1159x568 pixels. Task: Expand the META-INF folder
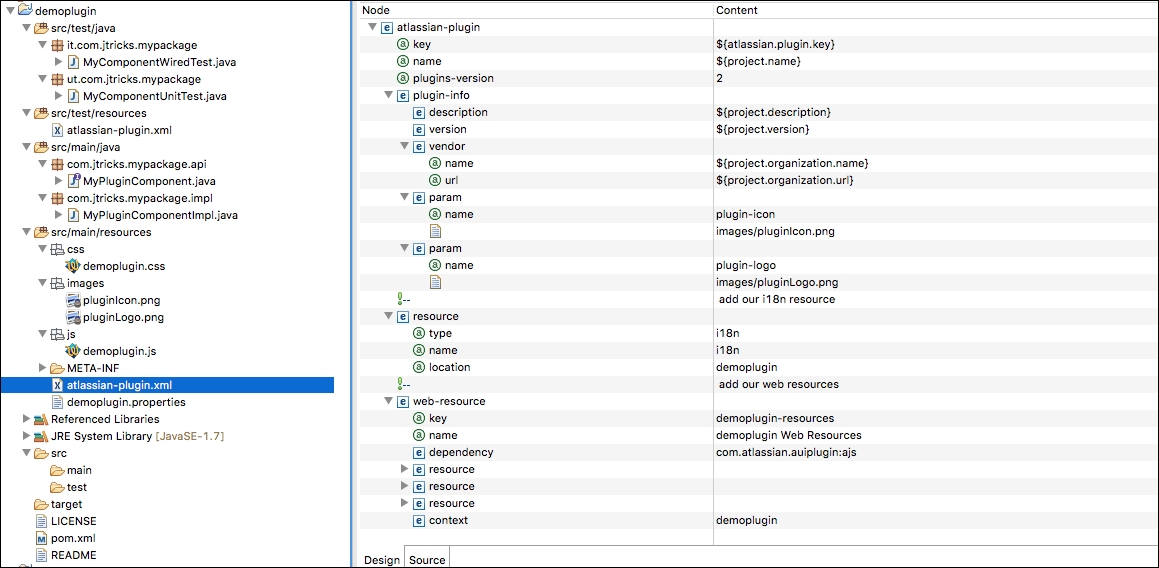coord(42,368)
